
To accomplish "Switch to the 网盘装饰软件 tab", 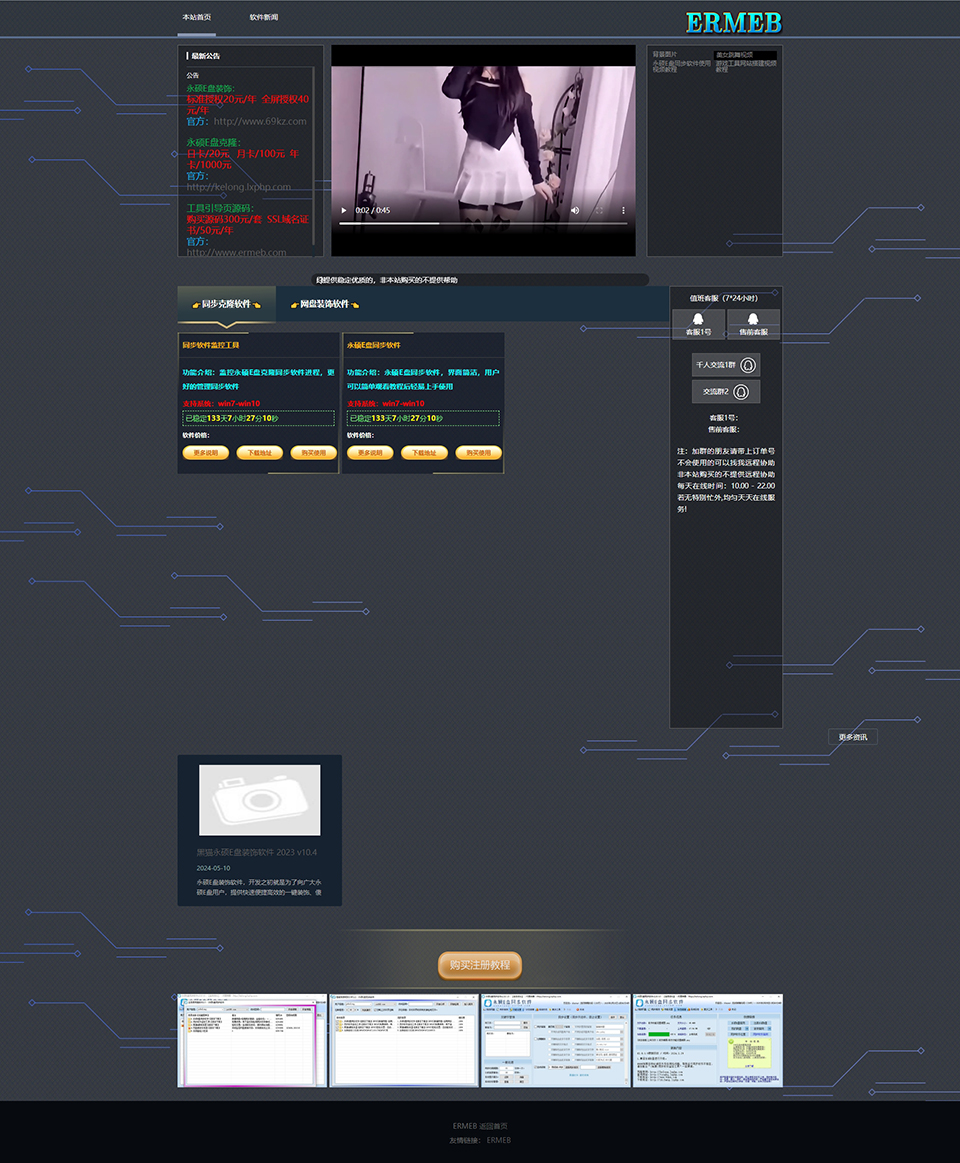I will point(325,304).
